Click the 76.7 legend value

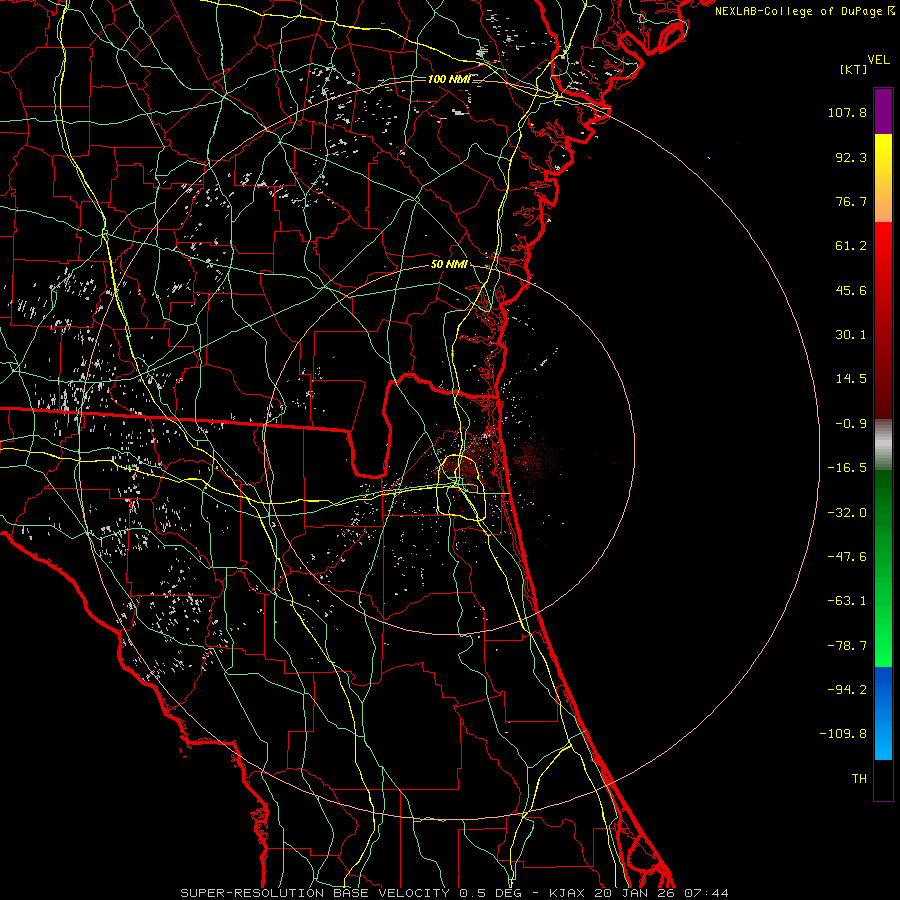tap(851, 201)
